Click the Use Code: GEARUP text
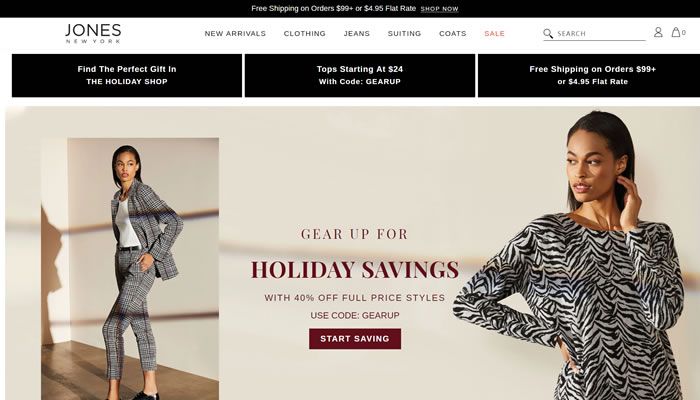 pyautogui.click(x=355, y=315)
